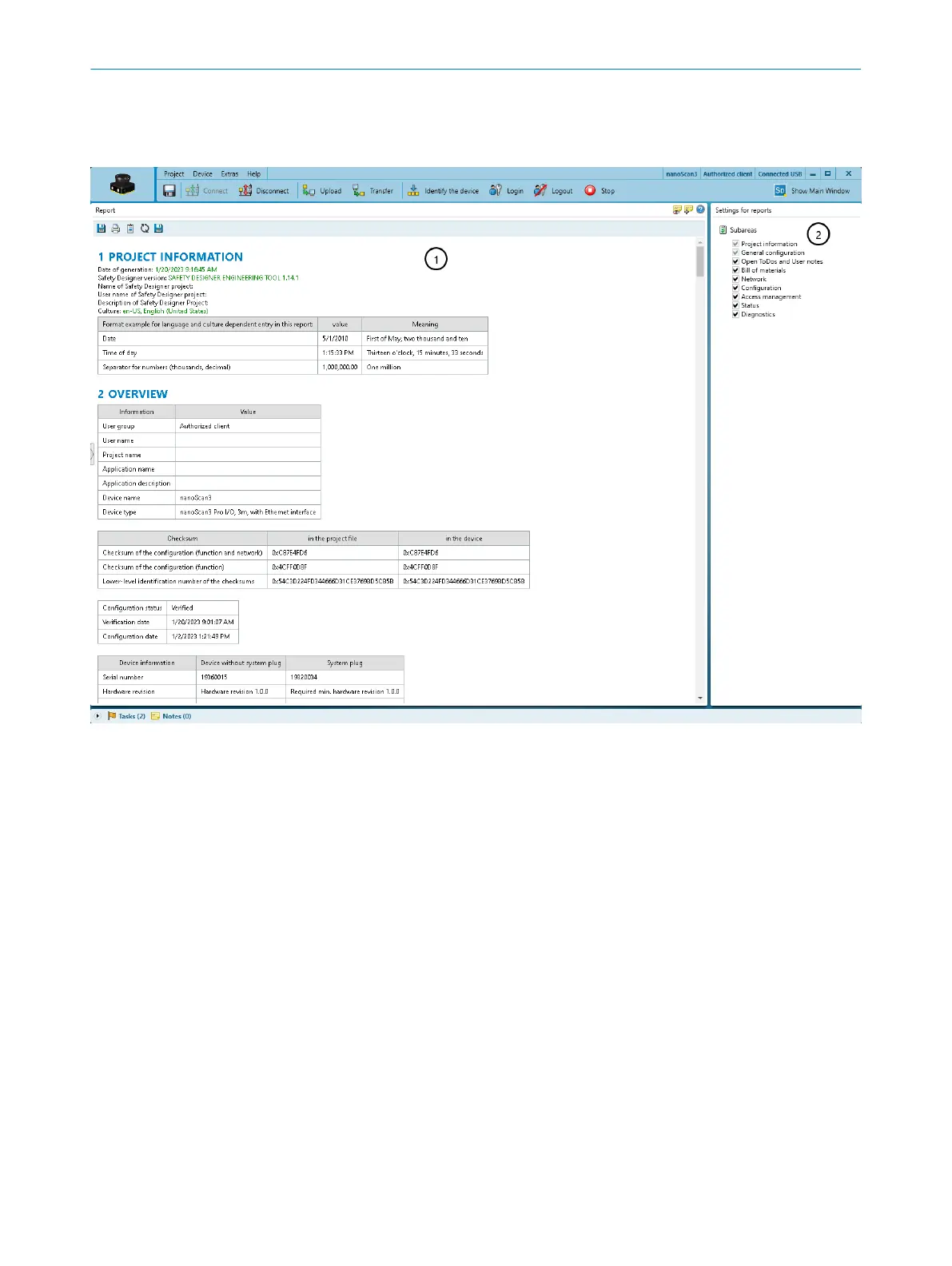Click the Hardware revision row label
The width and height of the screenshot is (952, 1266).
(147, 691)
